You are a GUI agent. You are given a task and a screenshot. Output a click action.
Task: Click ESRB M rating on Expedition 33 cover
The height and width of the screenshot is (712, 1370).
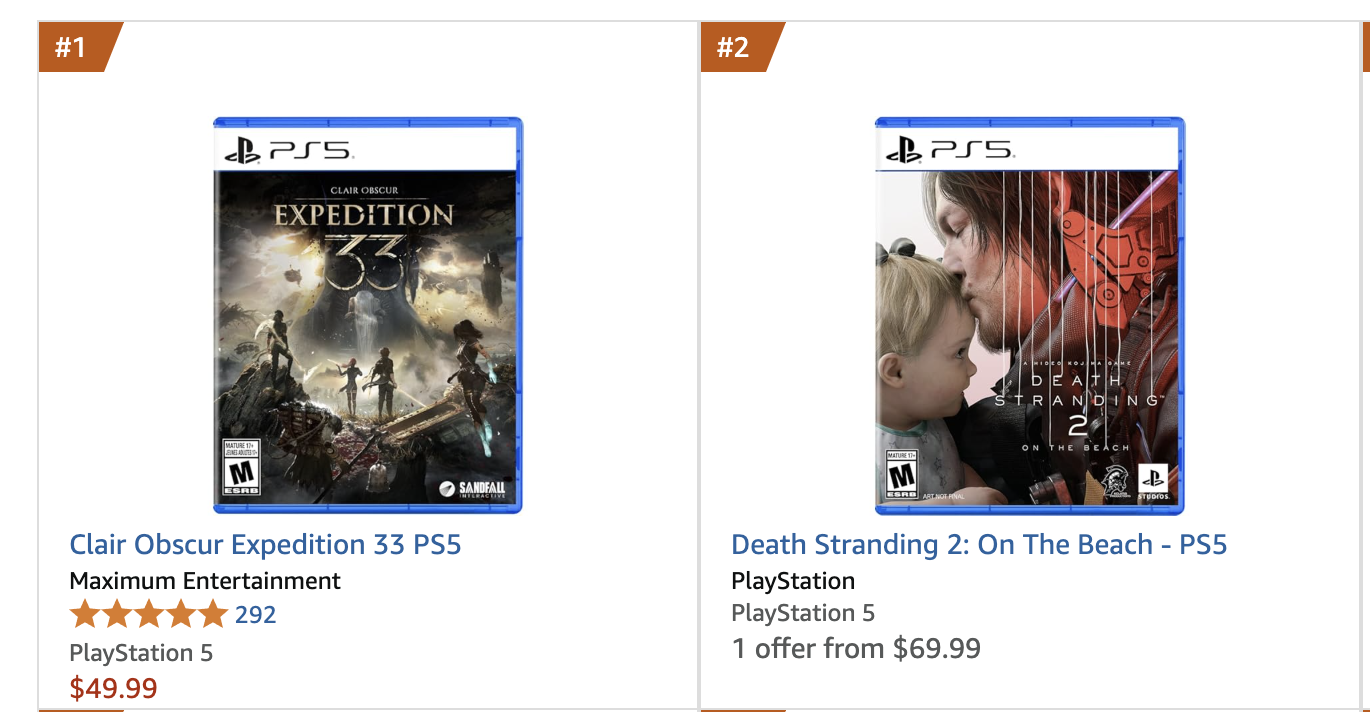[x=241, y=466]
